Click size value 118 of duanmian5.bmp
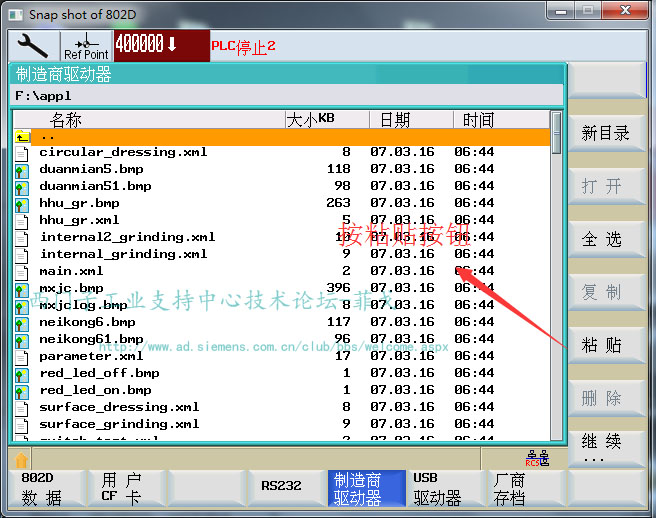Viewport: 656px width, 518px height. pyautogui.click(x=338, y=169)
